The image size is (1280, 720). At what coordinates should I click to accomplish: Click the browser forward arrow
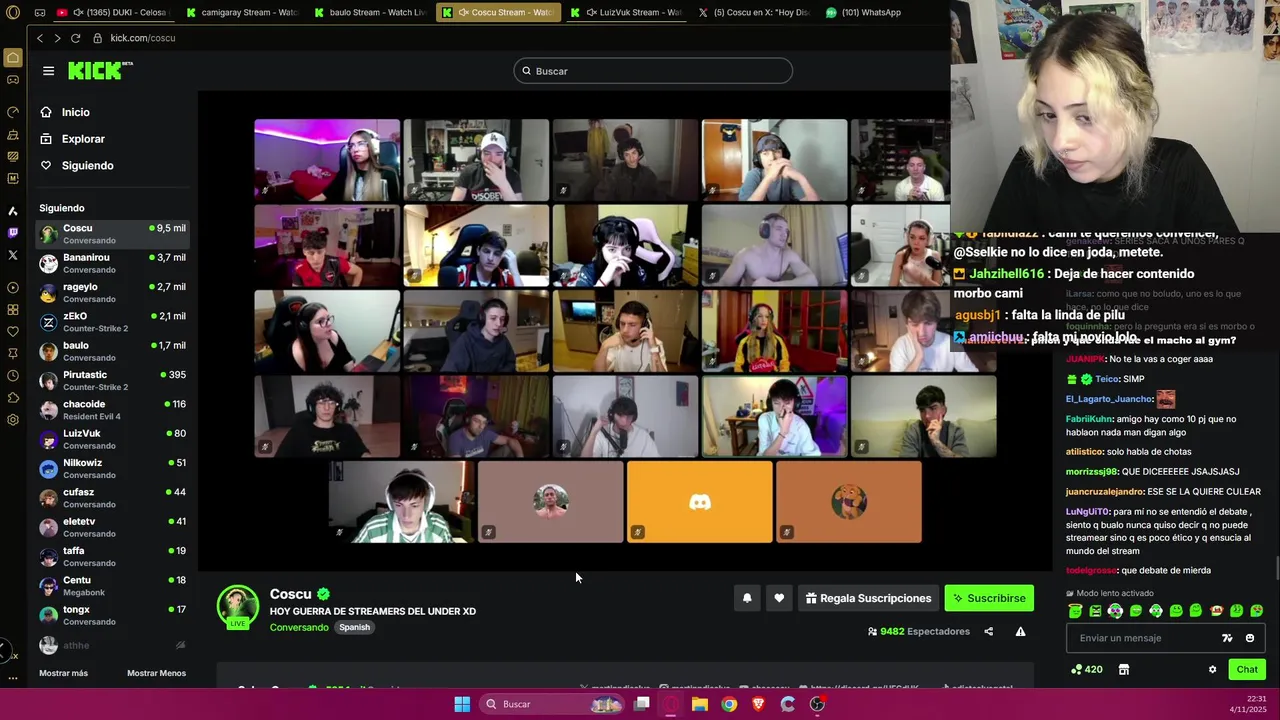coord(57,38)
